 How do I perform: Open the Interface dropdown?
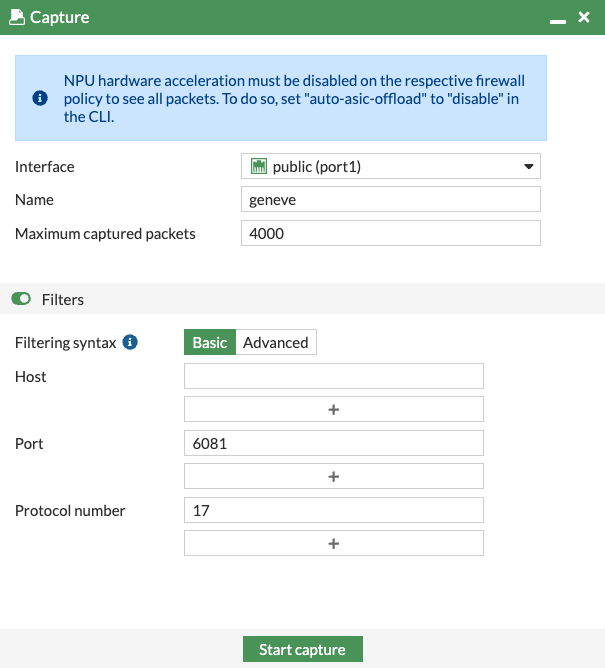coord(391,166)
